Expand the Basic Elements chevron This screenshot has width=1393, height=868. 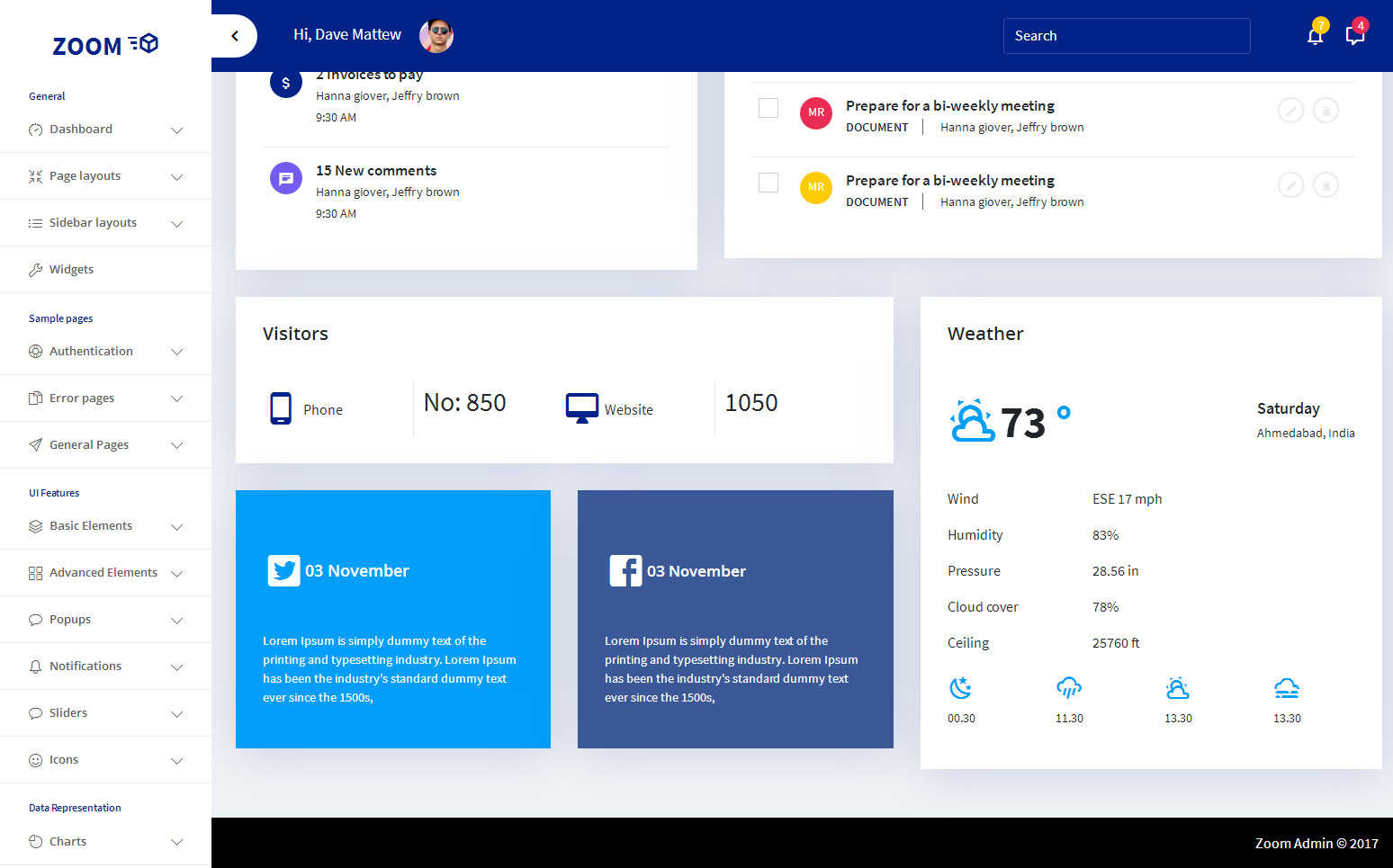(177, 527)
